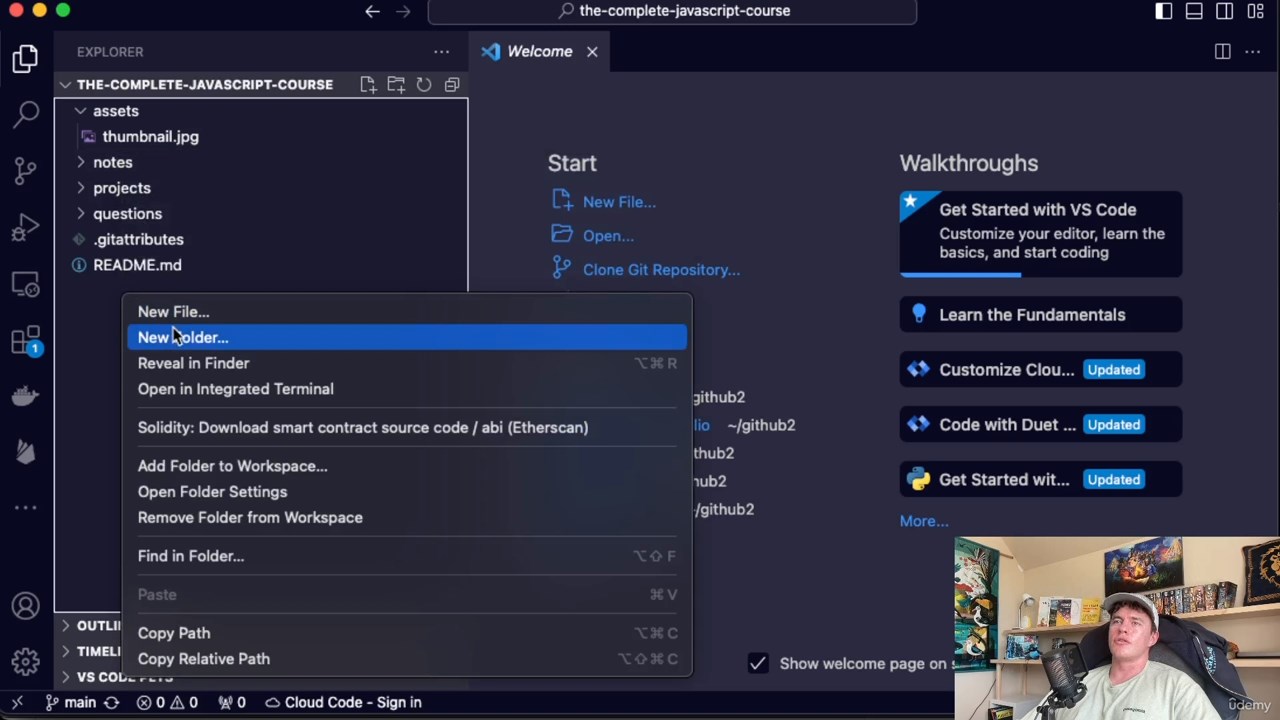Viewport: 1280px width, 720px height.
Task: Open Learn the Fundamentals walkthrough
Action: coord(1041,315)
